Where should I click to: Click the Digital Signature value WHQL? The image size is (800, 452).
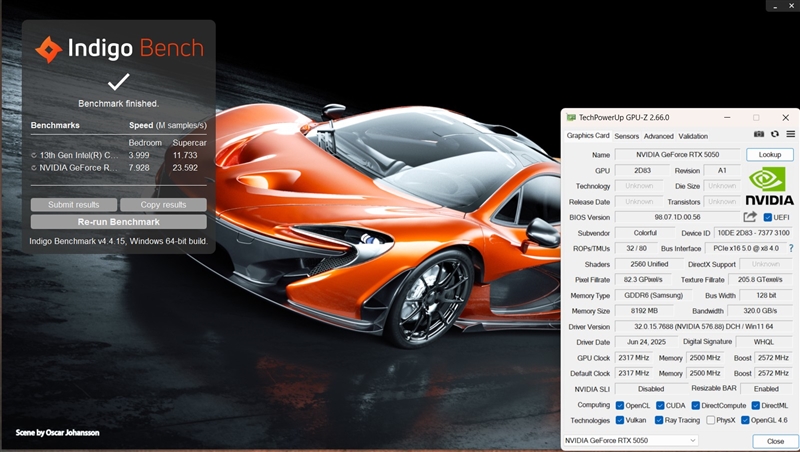(x=763, y=342)
